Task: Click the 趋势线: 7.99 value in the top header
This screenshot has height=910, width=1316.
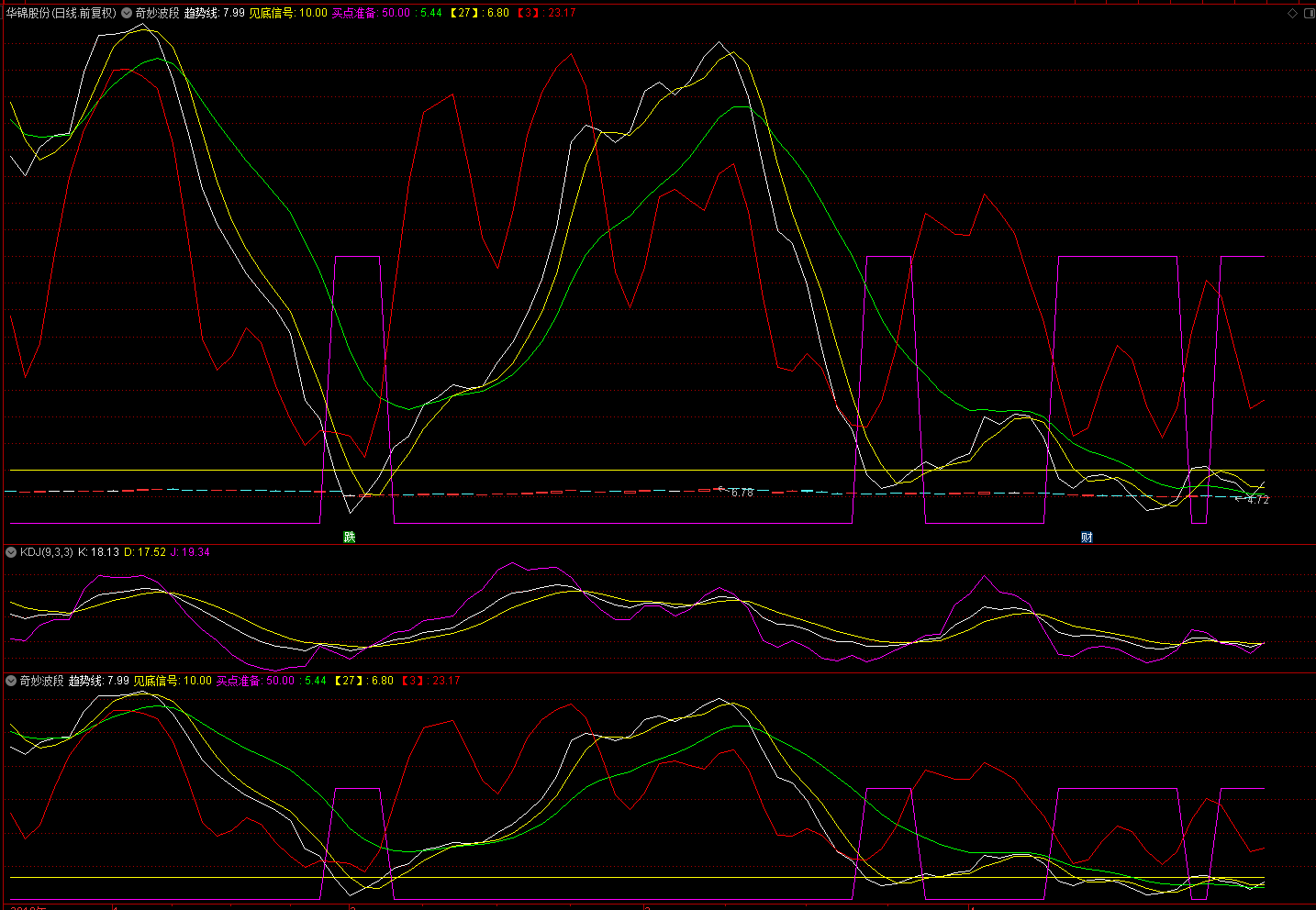Action: (215, 13)
